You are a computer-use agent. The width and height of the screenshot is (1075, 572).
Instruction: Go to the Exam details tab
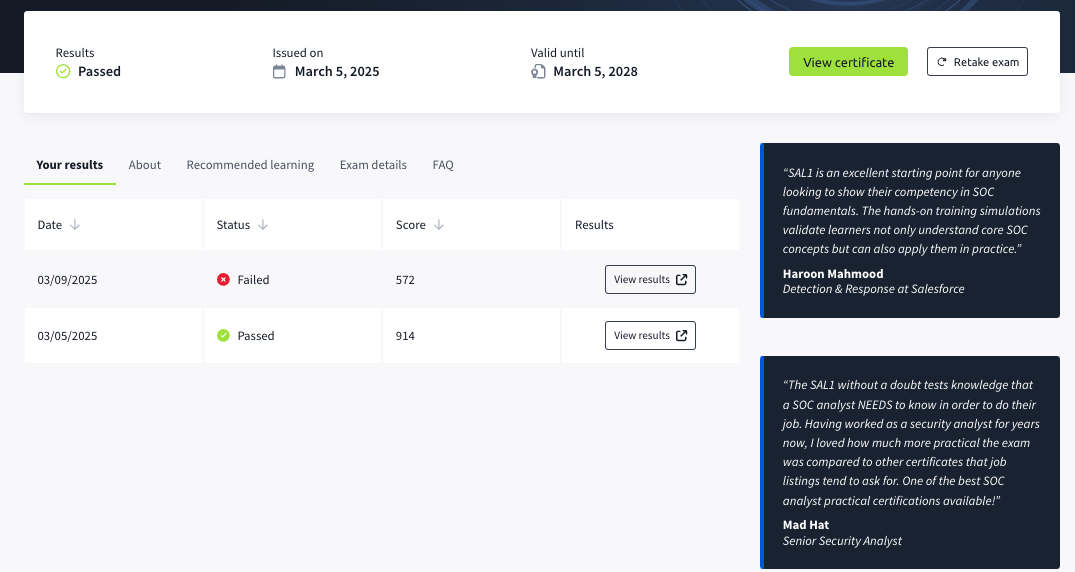[x=373, y=165]
